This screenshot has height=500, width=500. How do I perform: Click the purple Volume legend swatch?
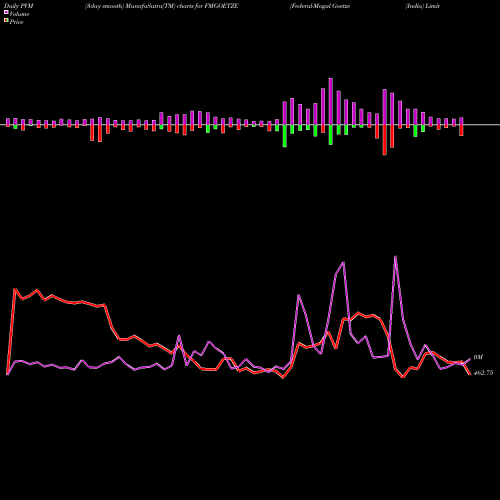6,12
